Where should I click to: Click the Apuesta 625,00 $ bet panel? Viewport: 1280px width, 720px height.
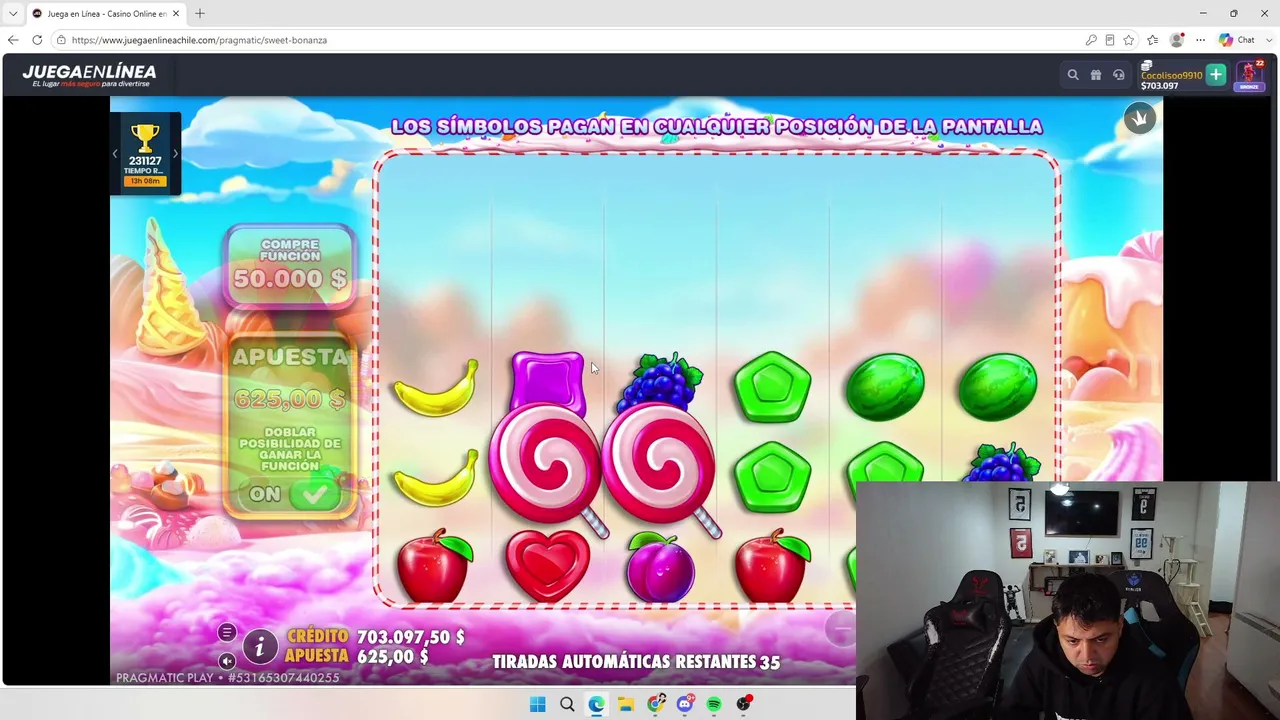[x=290, y=379]
